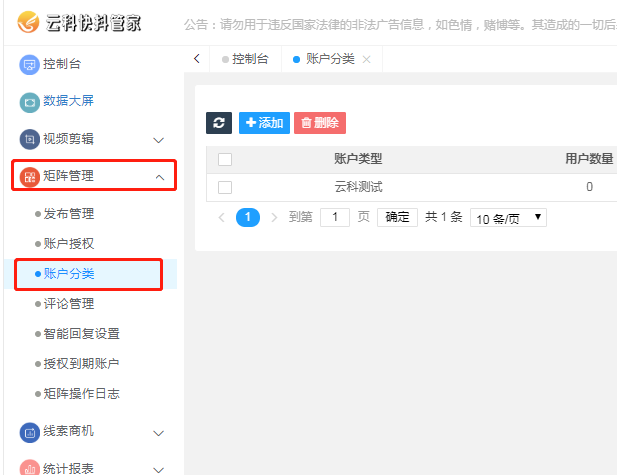The width and height of the screenshot is (617, 475).
Task: Click the 矩阵管理 sidebar icon
Action: coord(29,177)
